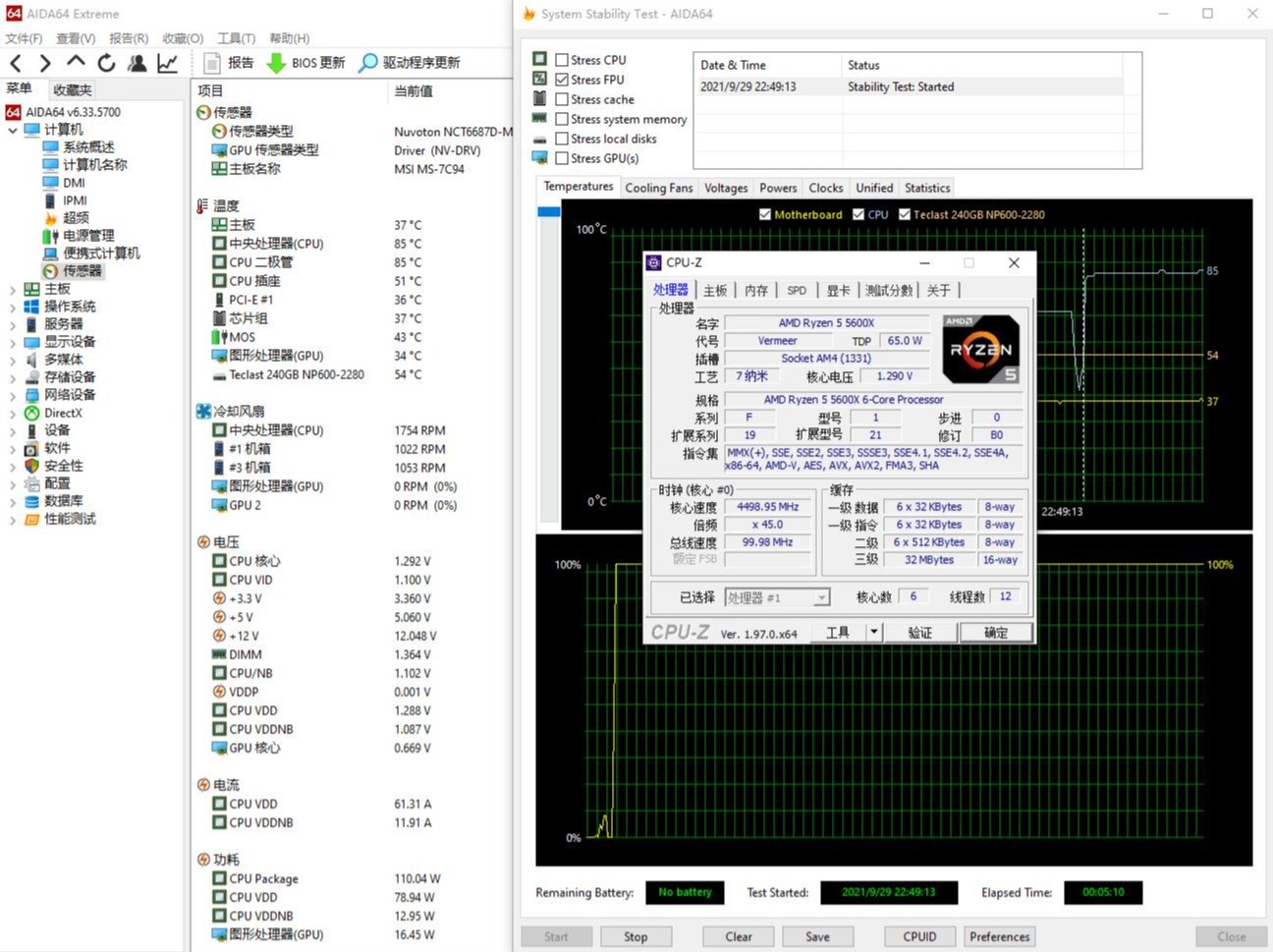Click the 性能测试 benchmark icon

pyautogui.click(x=31, y=519)
